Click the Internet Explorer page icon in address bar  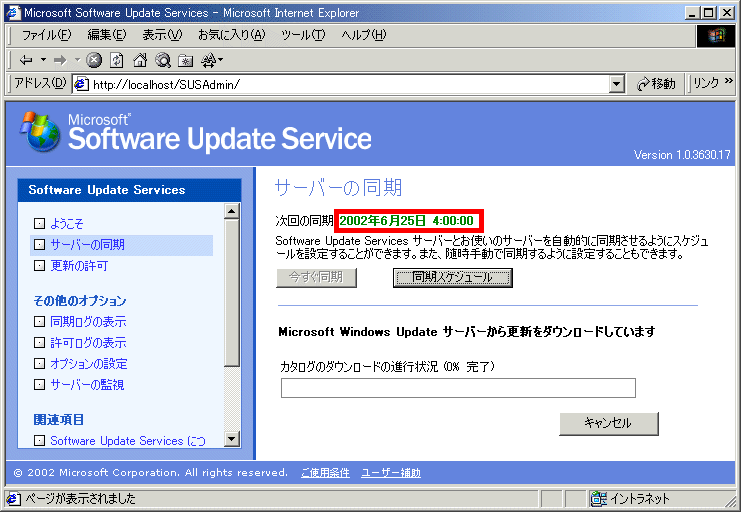coord(81,85)
